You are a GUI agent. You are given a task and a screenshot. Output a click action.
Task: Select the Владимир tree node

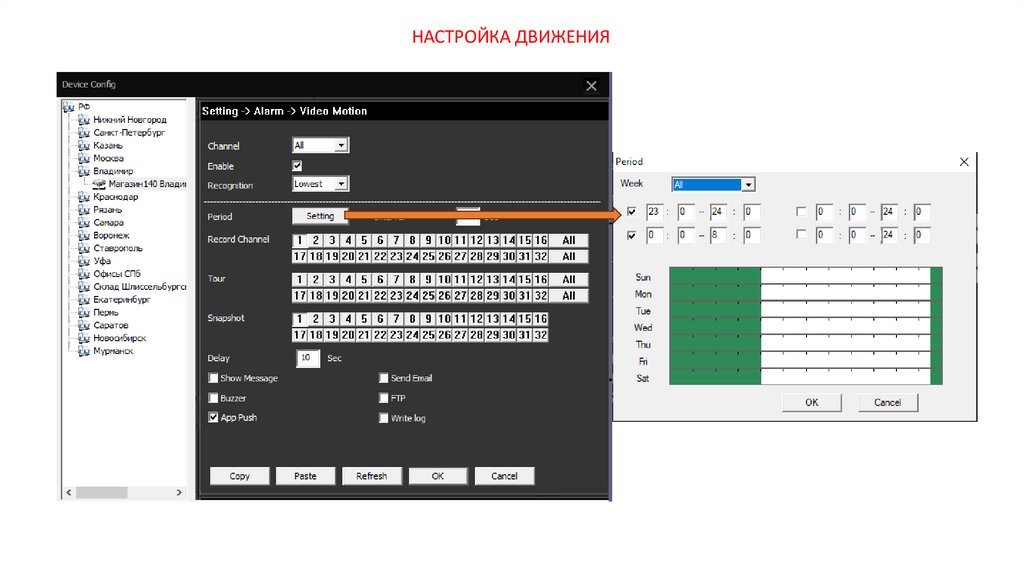click(113, 171)
